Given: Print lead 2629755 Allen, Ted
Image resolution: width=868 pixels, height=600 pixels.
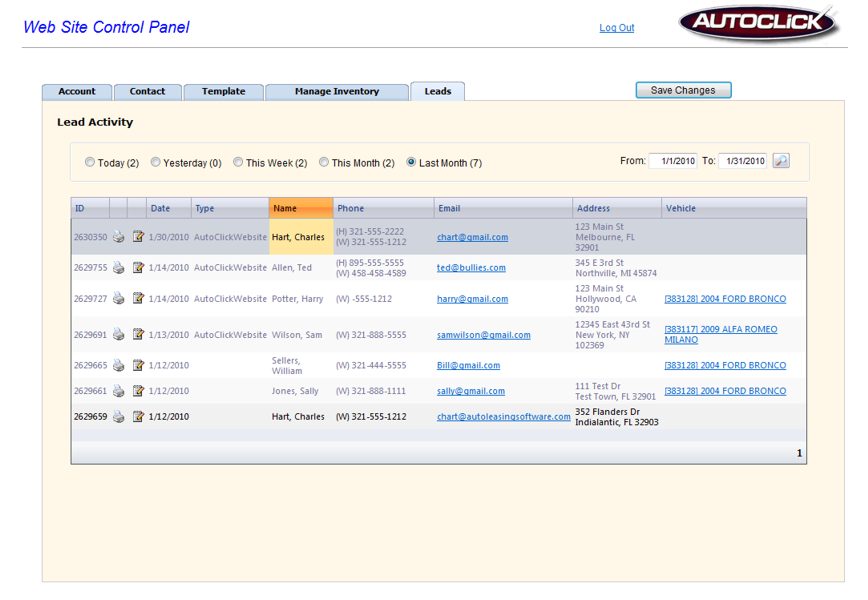Looking at the screenshot, I should [x=118, y=268].
